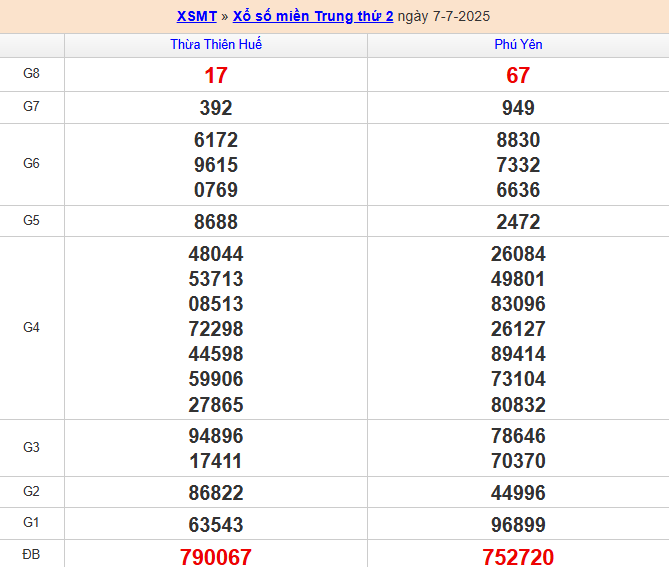This screenshot has width=669, height=567.
Task: Open the Thừa Thiên Huế province link
Action: click(216, 44)
